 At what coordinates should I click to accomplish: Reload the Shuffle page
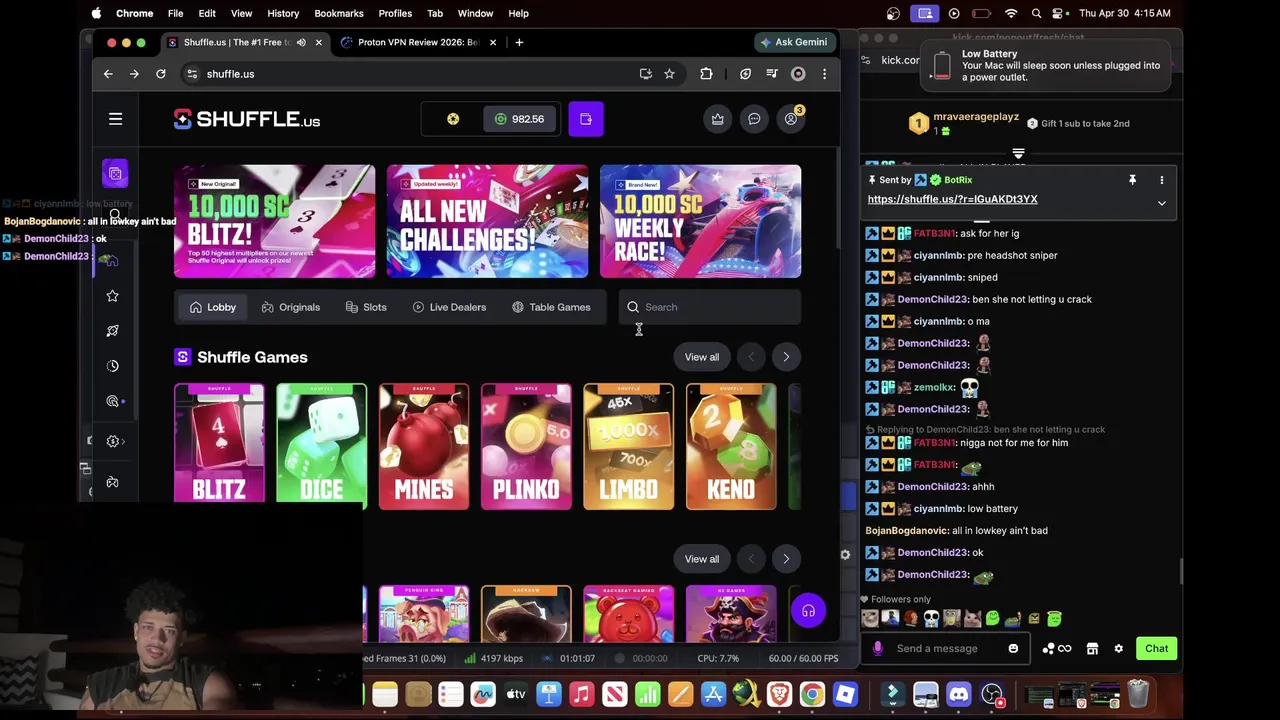[160, 74]
